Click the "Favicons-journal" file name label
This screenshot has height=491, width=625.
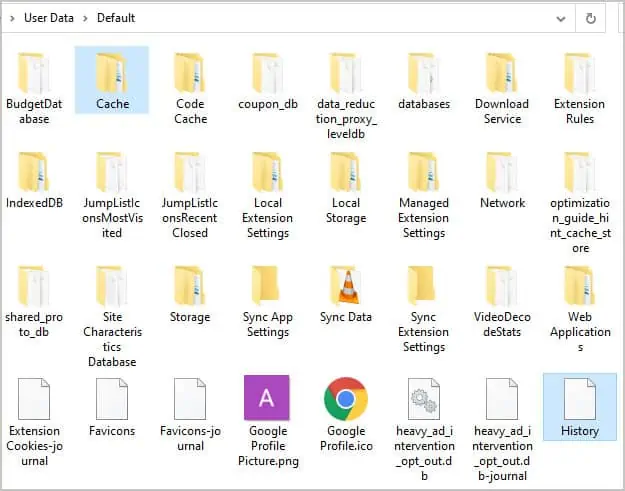point(191,438)
